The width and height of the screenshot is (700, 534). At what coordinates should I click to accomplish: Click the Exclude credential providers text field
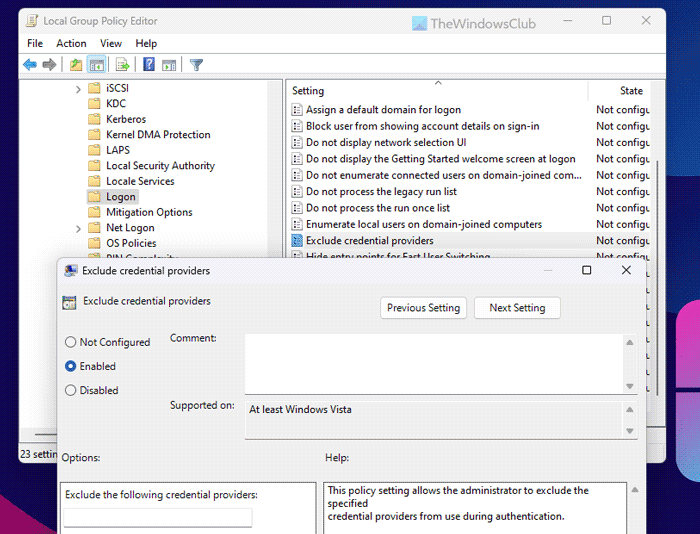point(158,517)
